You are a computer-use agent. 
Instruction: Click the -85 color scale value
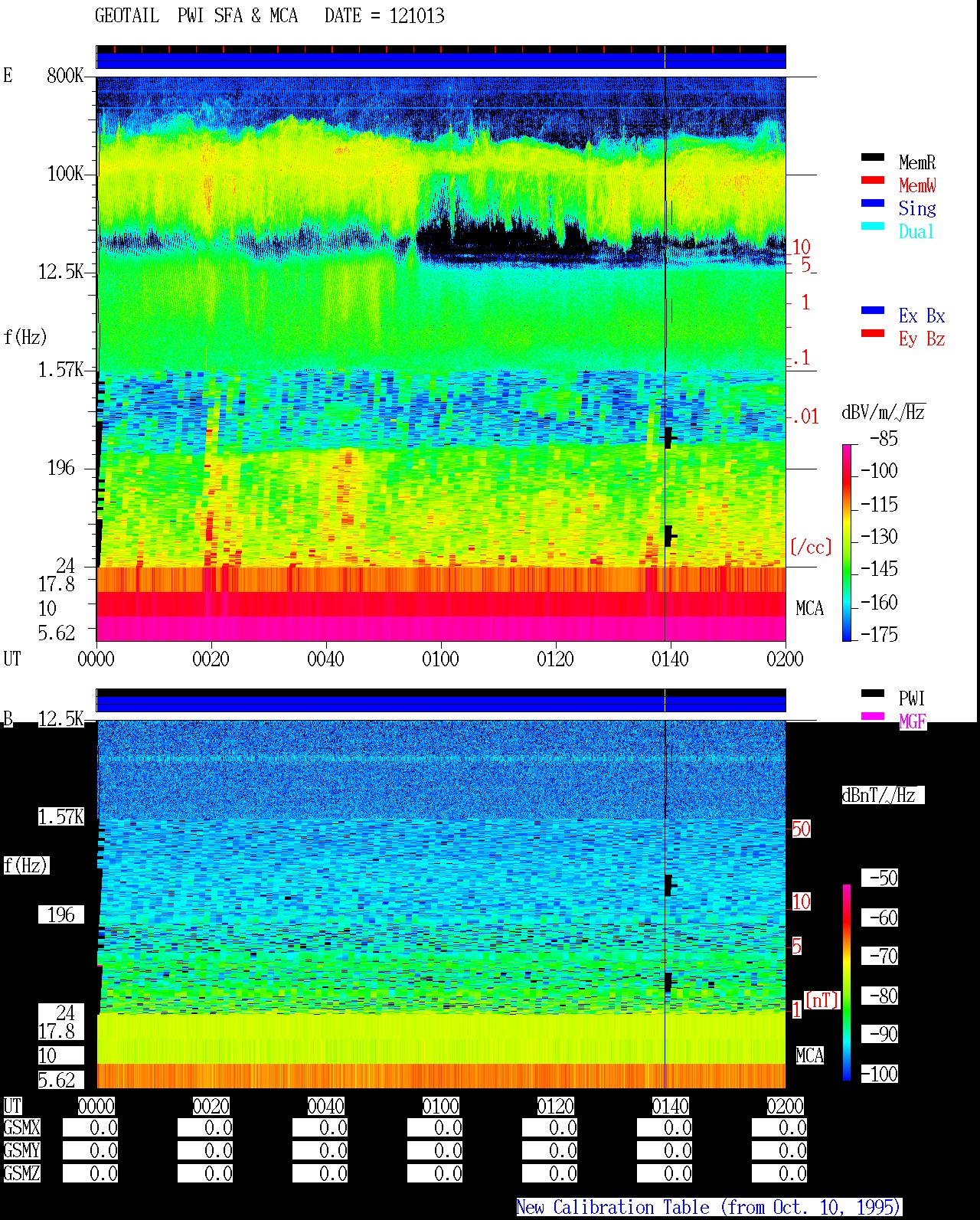884,439
